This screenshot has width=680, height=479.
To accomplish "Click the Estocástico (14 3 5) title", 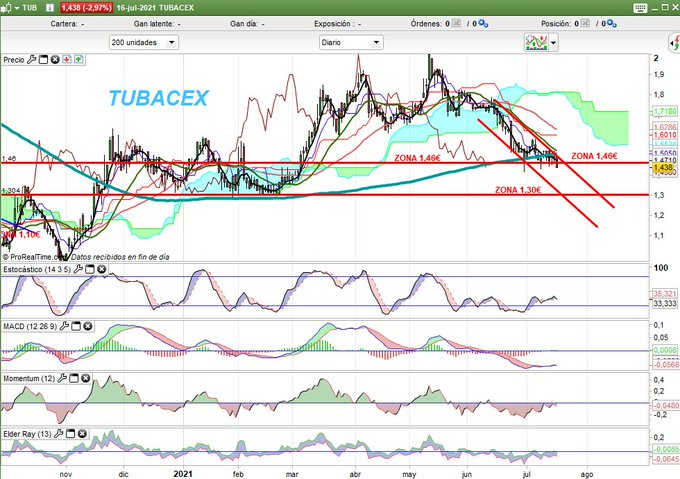I will coord(37,269).
